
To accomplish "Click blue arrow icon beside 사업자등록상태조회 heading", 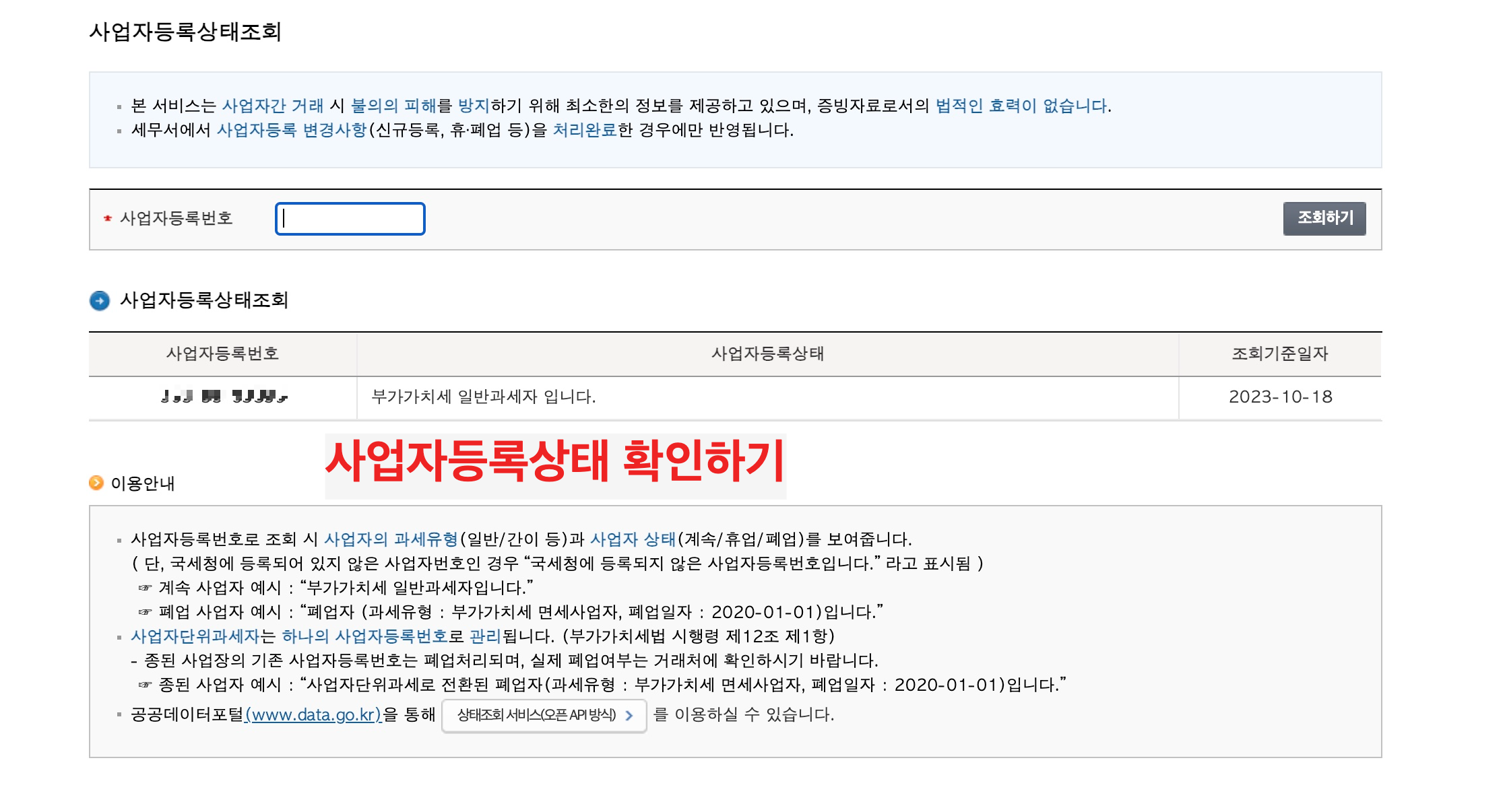I will [100, 300].
